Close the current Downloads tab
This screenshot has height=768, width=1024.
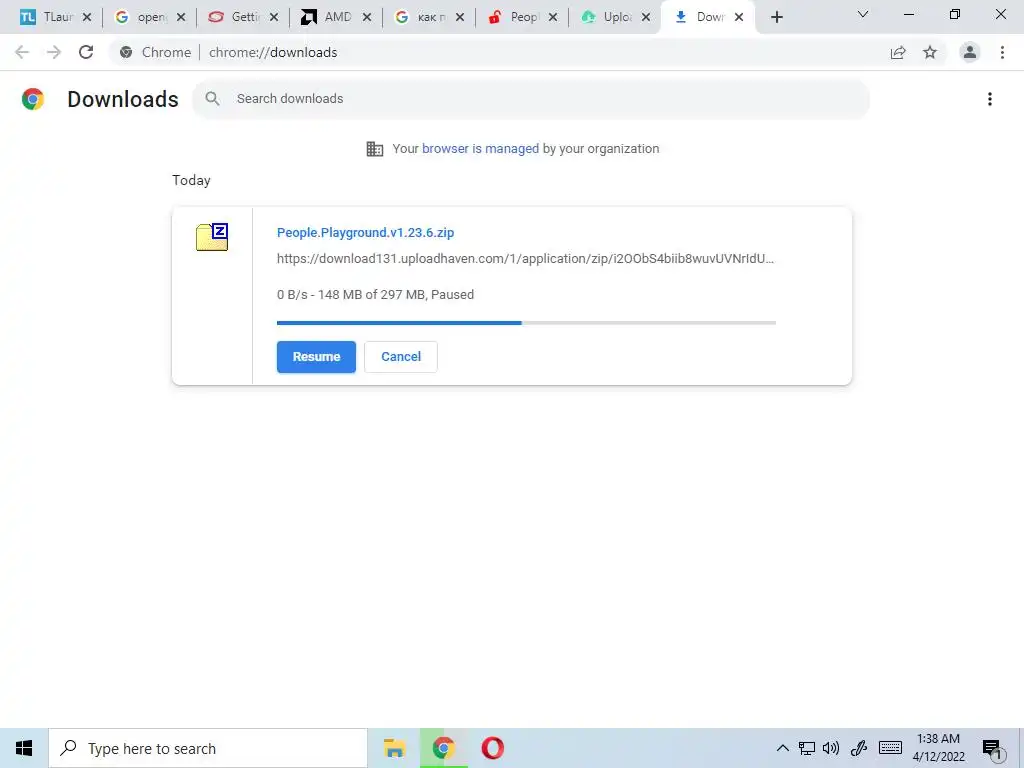click(x=739, y=18)
